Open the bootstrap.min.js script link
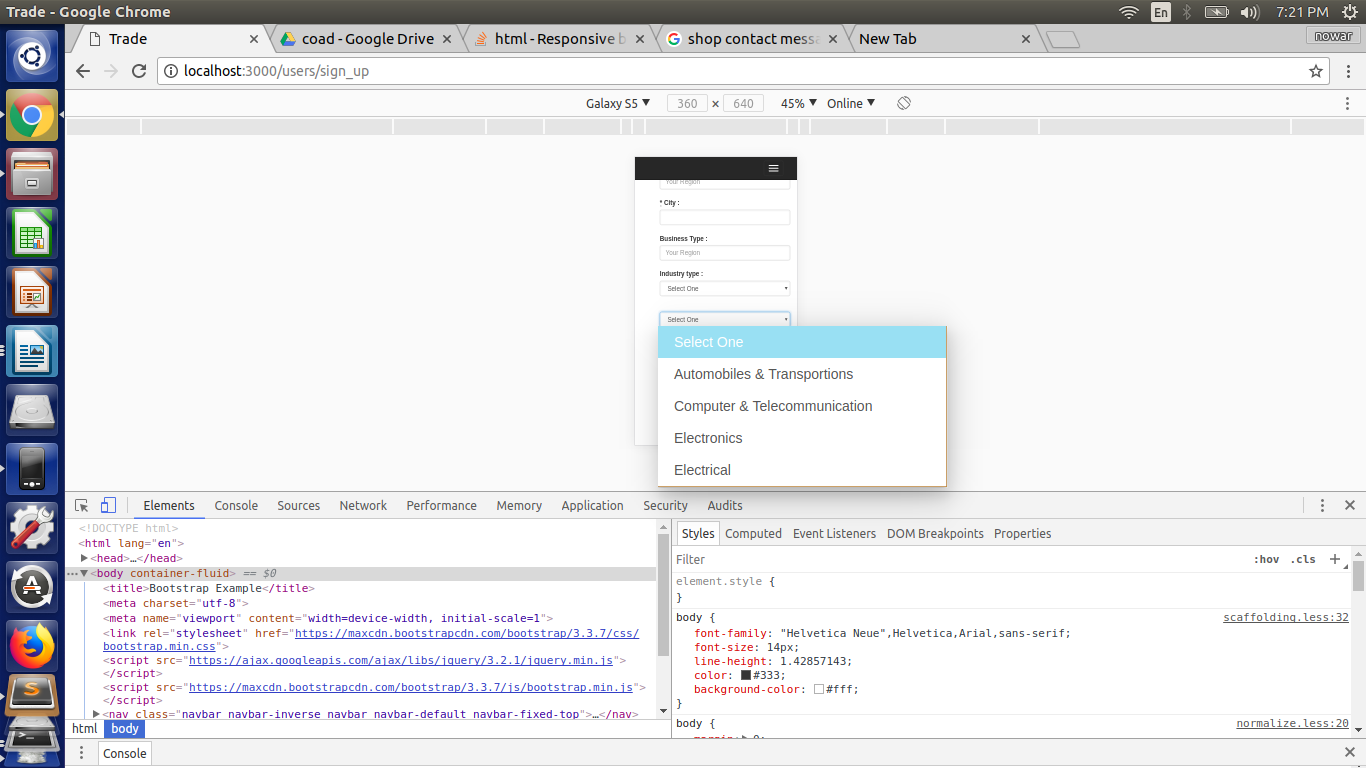 (x=411, y=688)
